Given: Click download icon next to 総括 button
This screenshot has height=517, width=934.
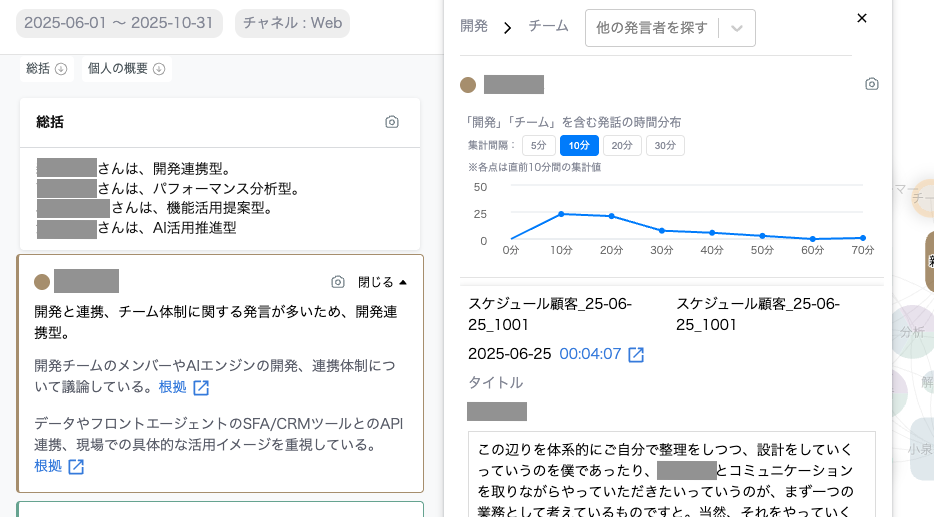Looking at the screenshot, I should coord(61,69).
